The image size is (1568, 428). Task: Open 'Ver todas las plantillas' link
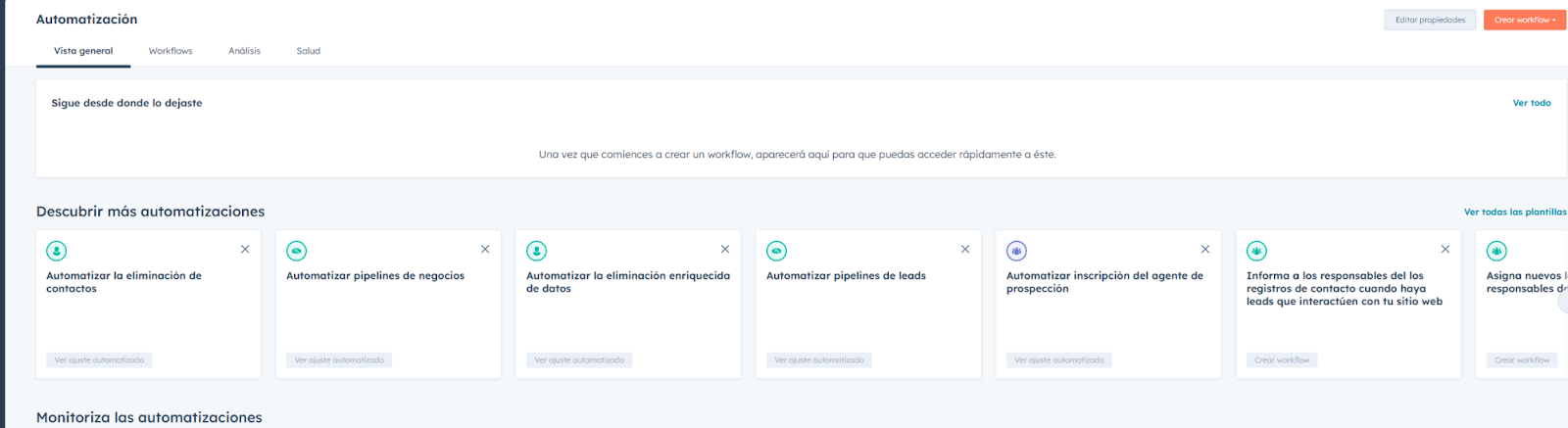pos(1514,212)
